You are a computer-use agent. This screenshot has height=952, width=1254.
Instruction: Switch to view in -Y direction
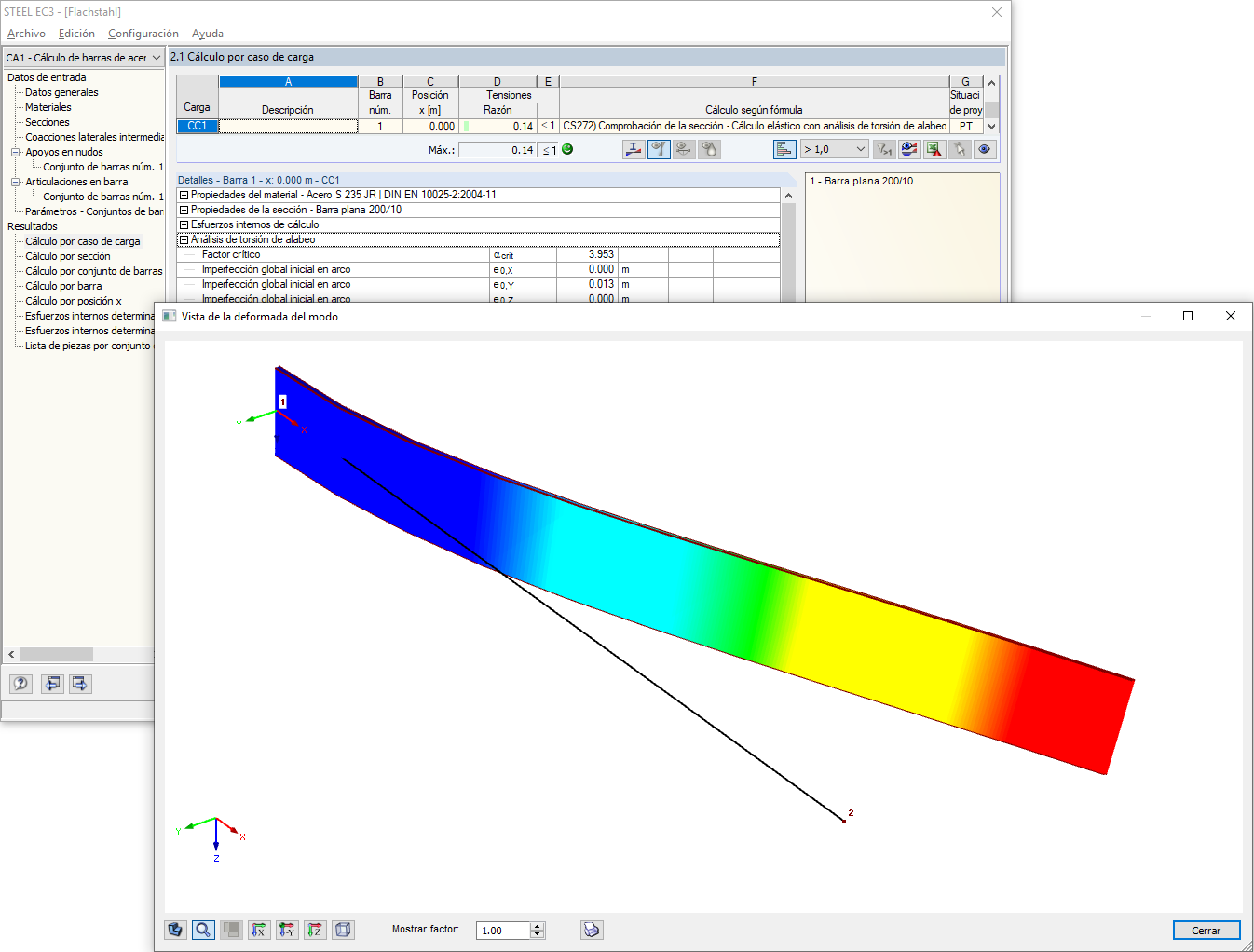(287, 930)
